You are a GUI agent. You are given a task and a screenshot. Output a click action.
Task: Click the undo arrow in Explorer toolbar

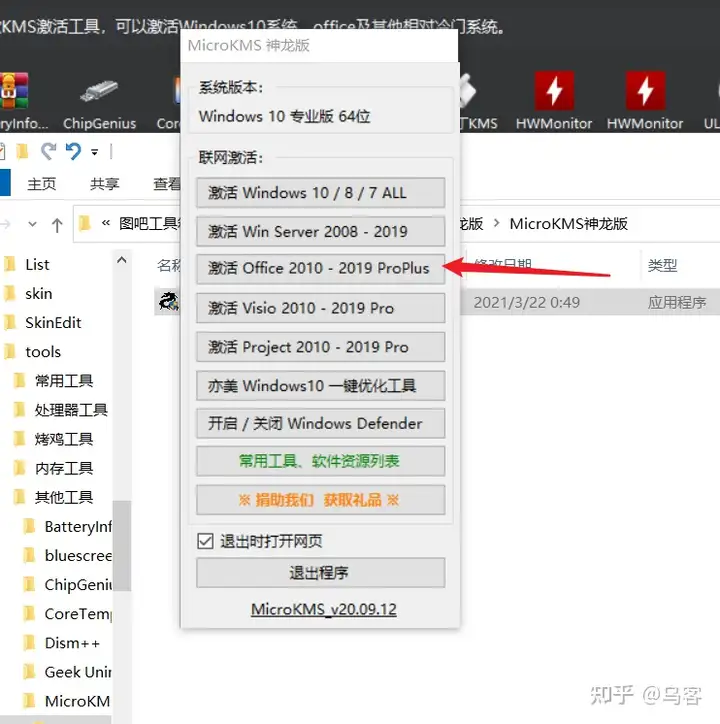point(73,151)
